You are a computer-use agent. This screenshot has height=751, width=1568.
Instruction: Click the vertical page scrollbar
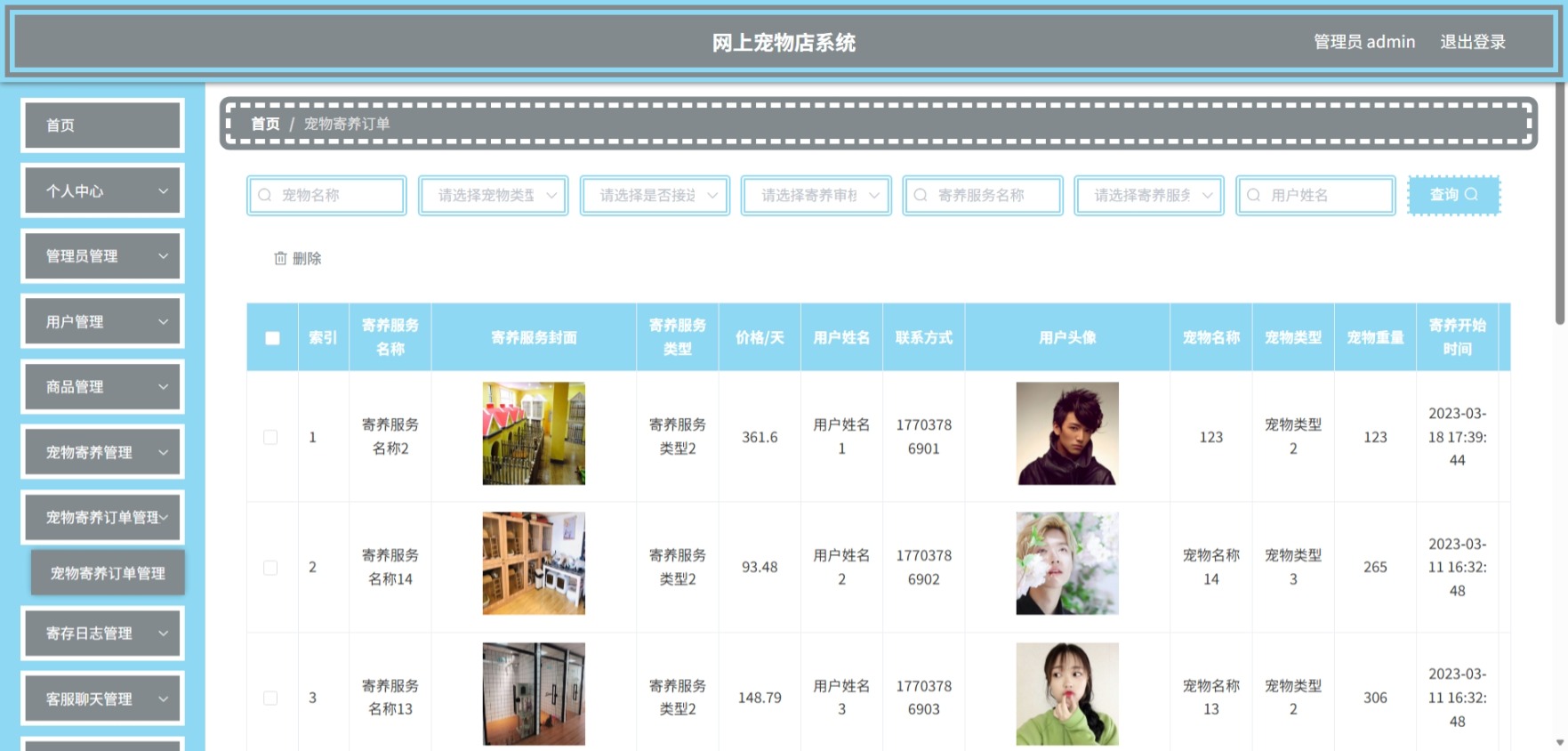(x=1560, y=205)
